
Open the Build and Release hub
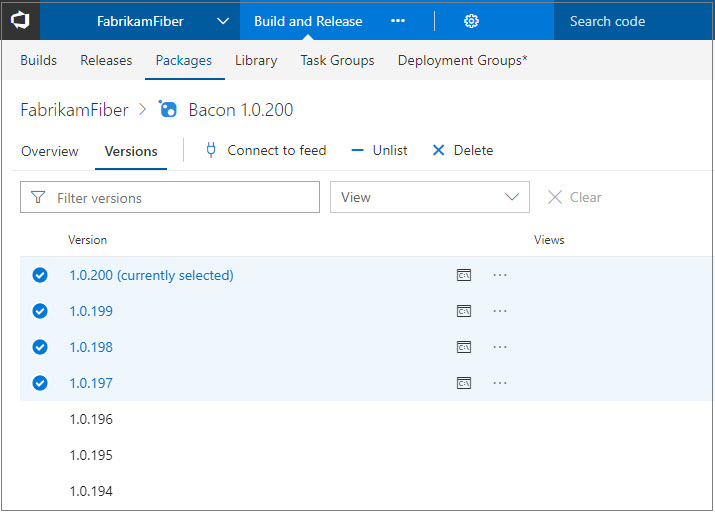coord(308,21)
